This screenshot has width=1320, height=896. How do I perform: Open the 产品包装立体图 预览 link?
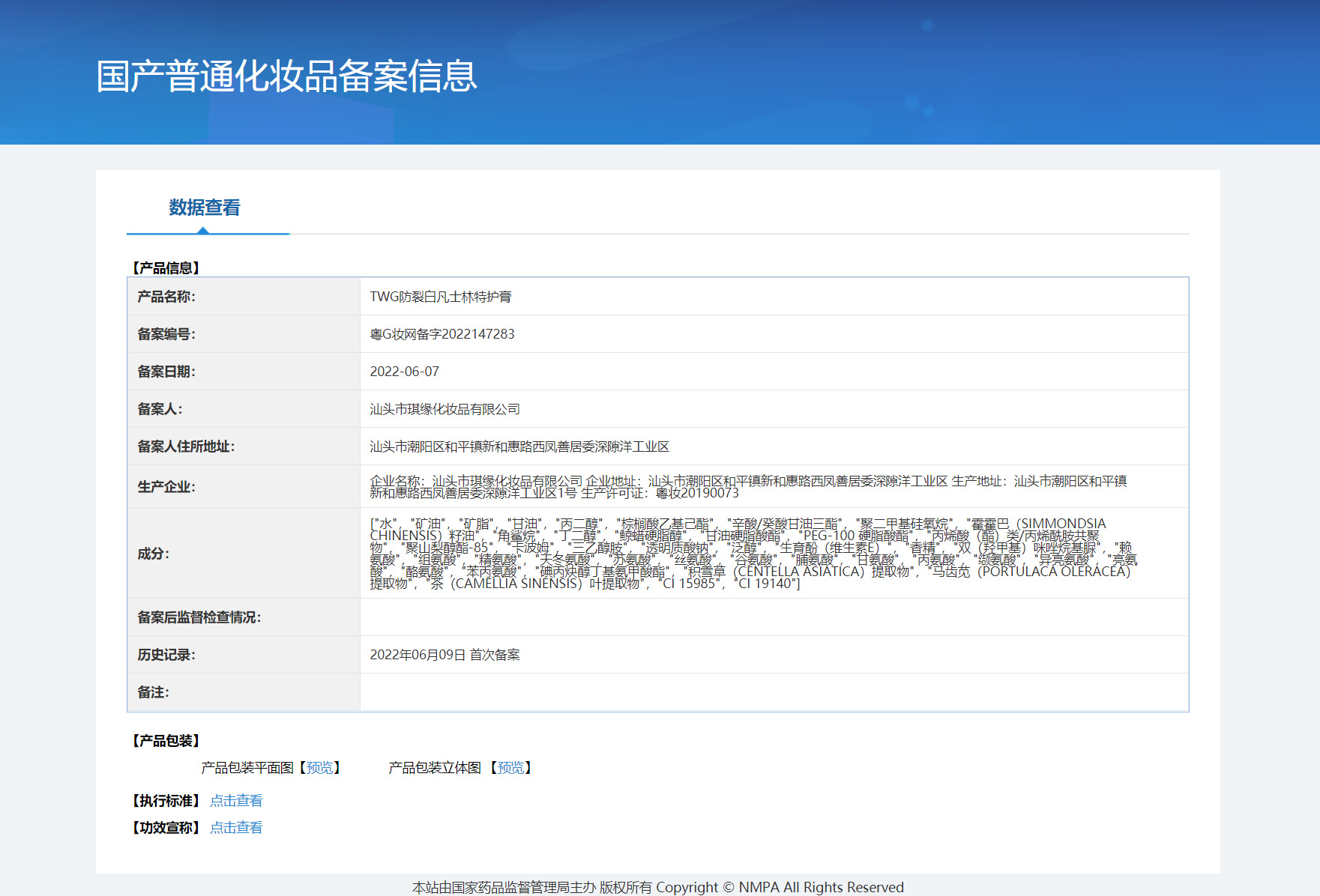510,768
